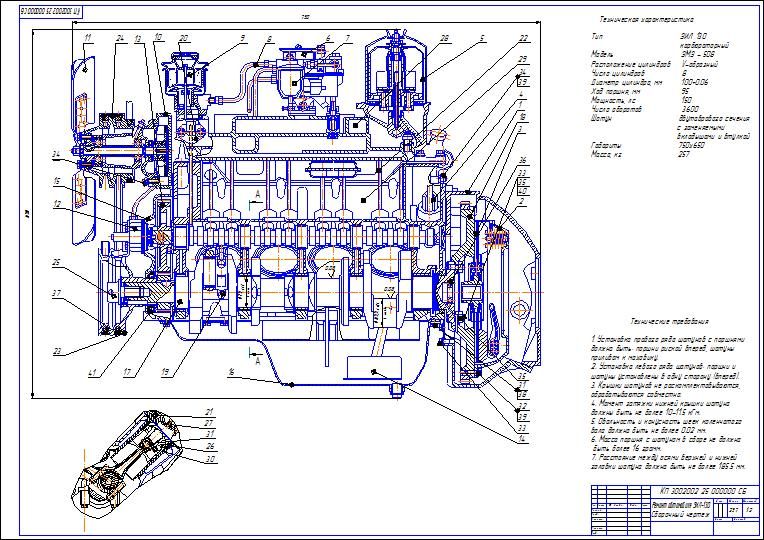Select the rotated drawing number box at top-left

pyautogui.click(x=47, y=10)
